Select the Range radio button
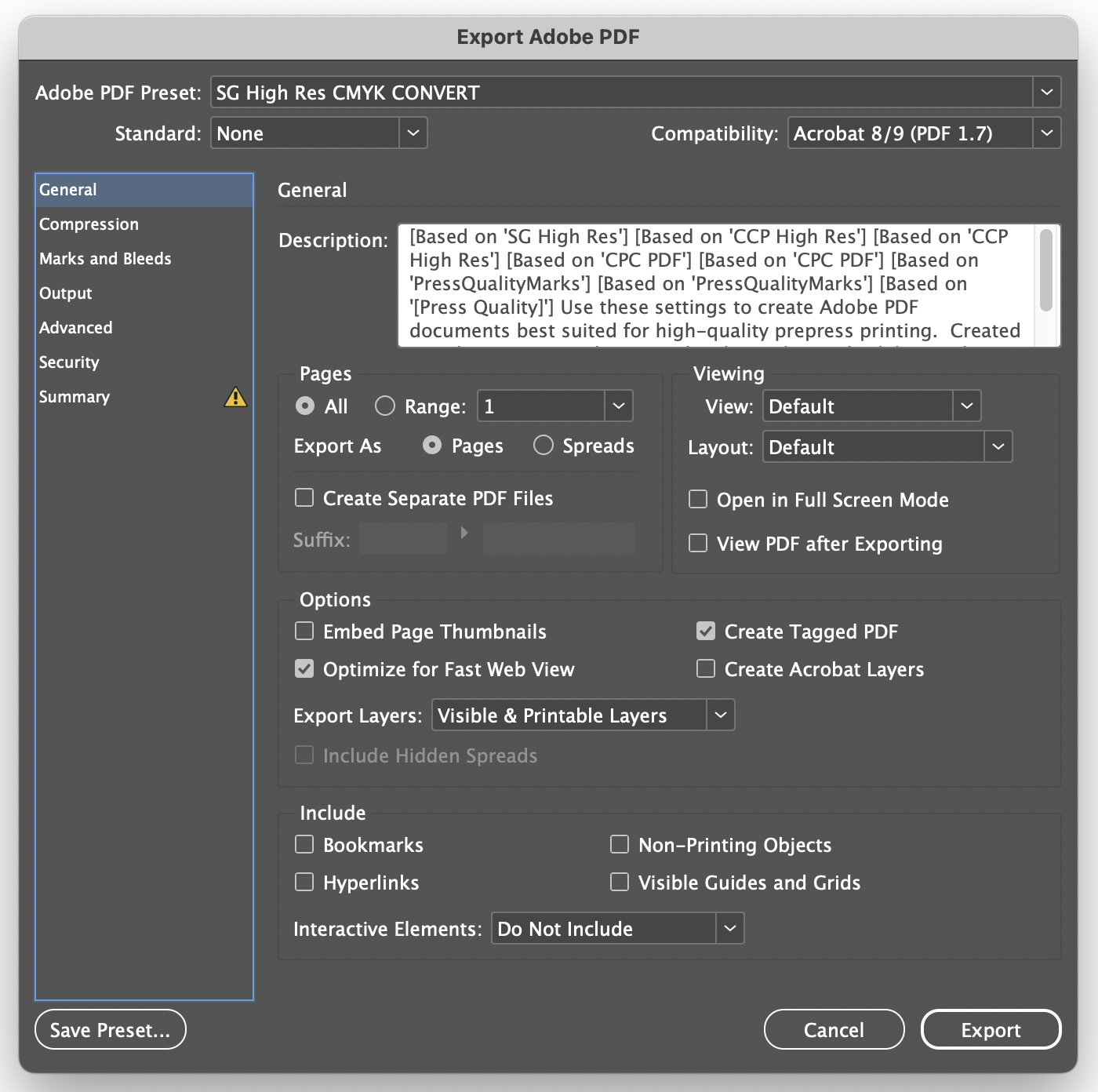The width and height of the screenshot is (1098, 1092). (x=384, y=406)
